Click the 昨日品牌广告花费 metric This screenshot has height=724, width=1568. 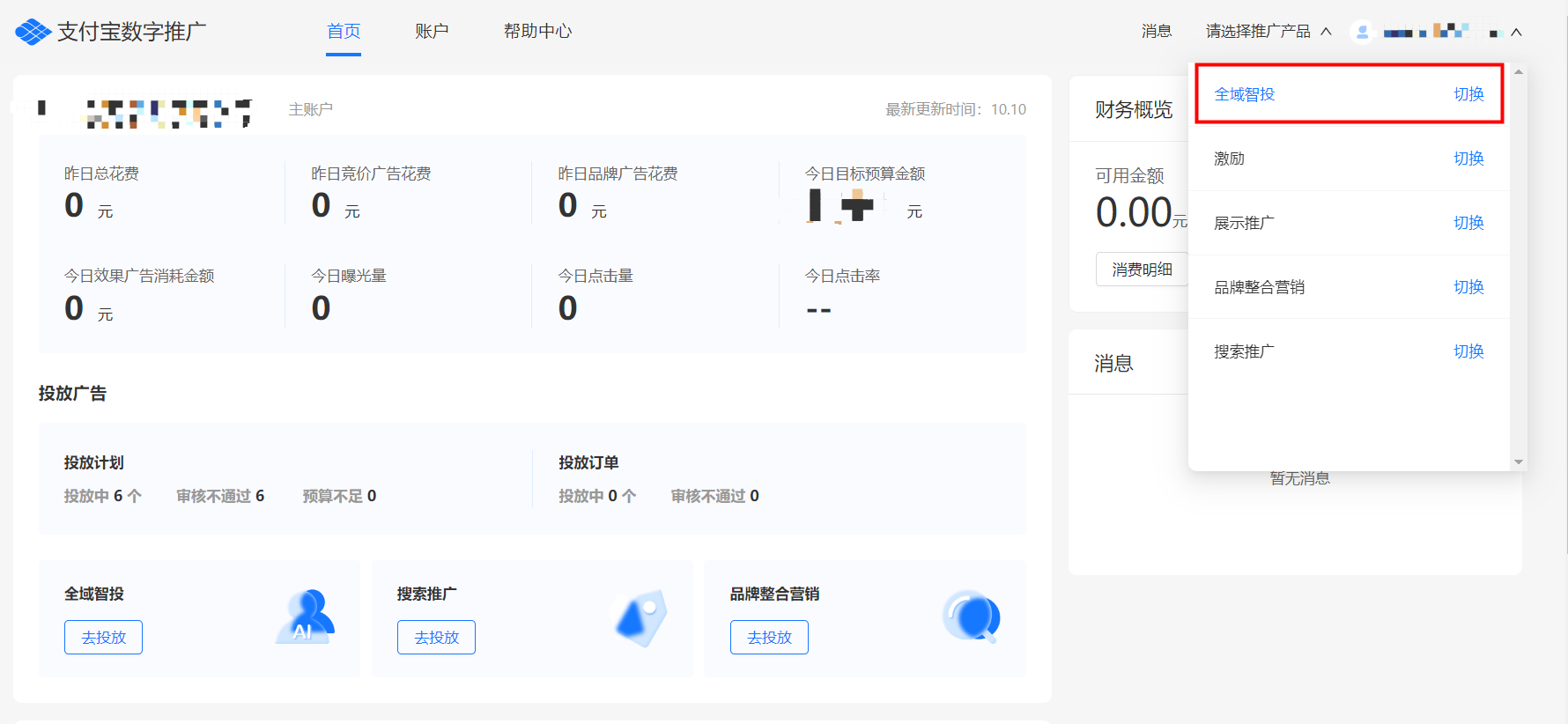pos(618,193)
